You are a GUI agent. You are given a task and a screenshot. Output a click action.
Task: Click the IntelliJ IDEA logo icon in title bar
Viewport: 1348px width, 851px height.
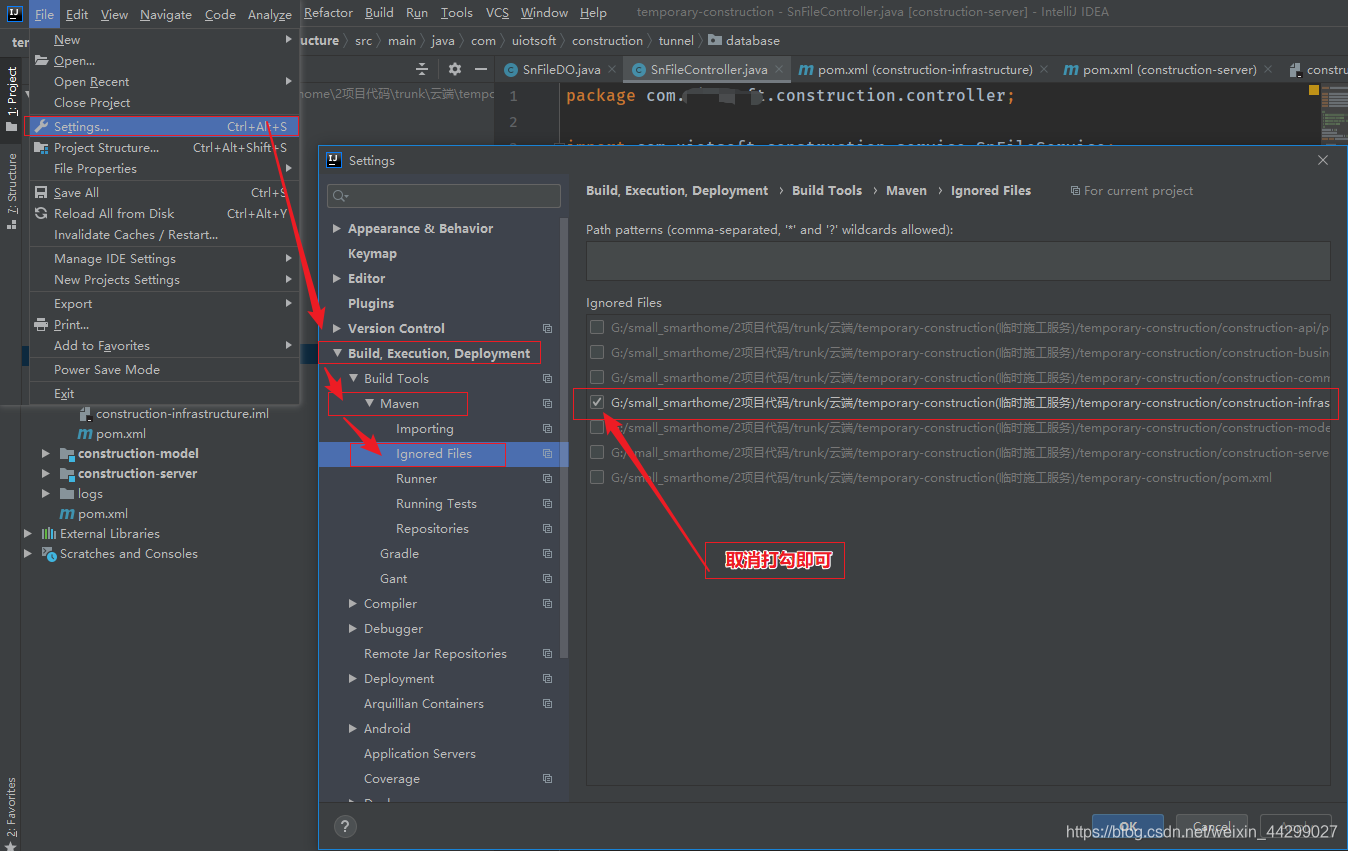[15, 13]
